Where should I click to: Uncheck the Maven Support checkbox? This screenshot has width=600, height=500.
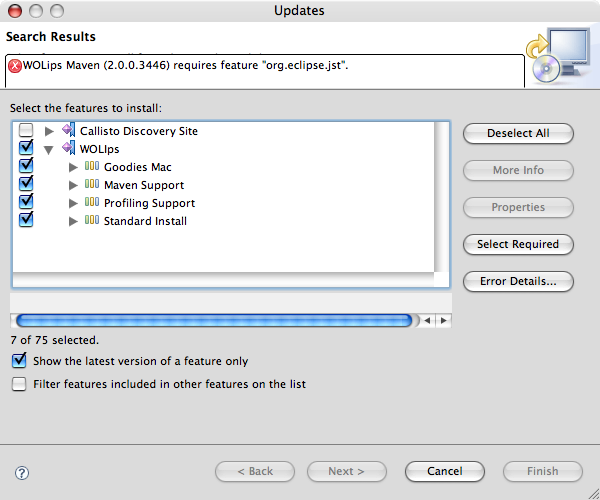click(x=26, y=183)
